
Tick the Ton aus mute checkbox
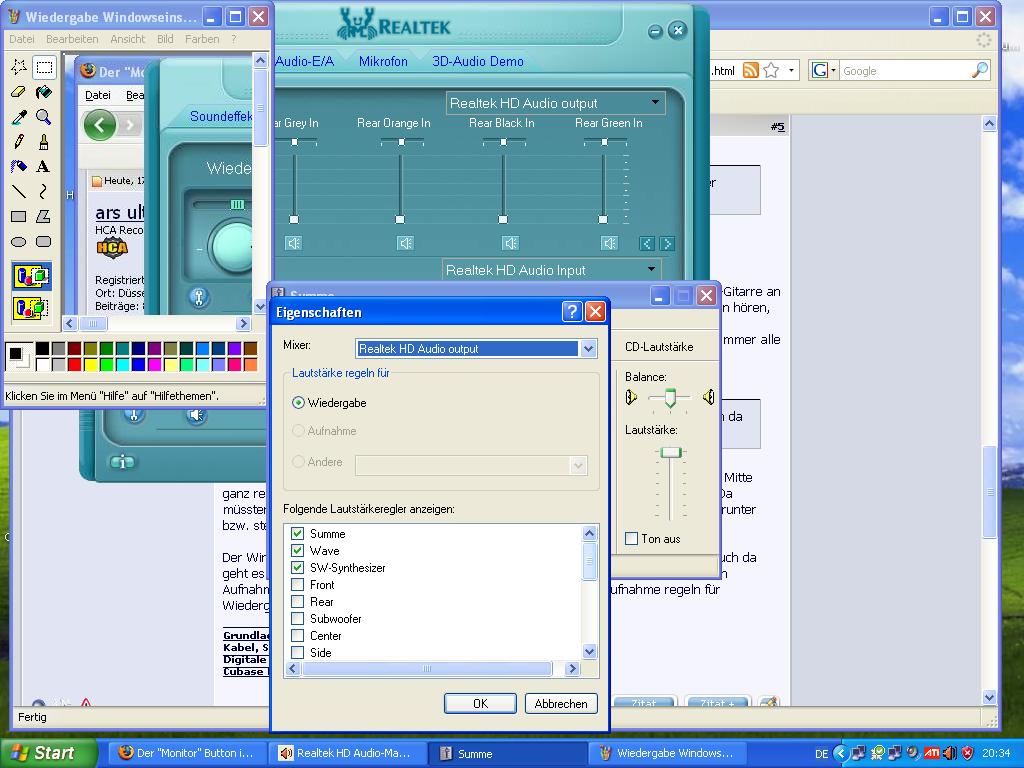coord(632,539)
